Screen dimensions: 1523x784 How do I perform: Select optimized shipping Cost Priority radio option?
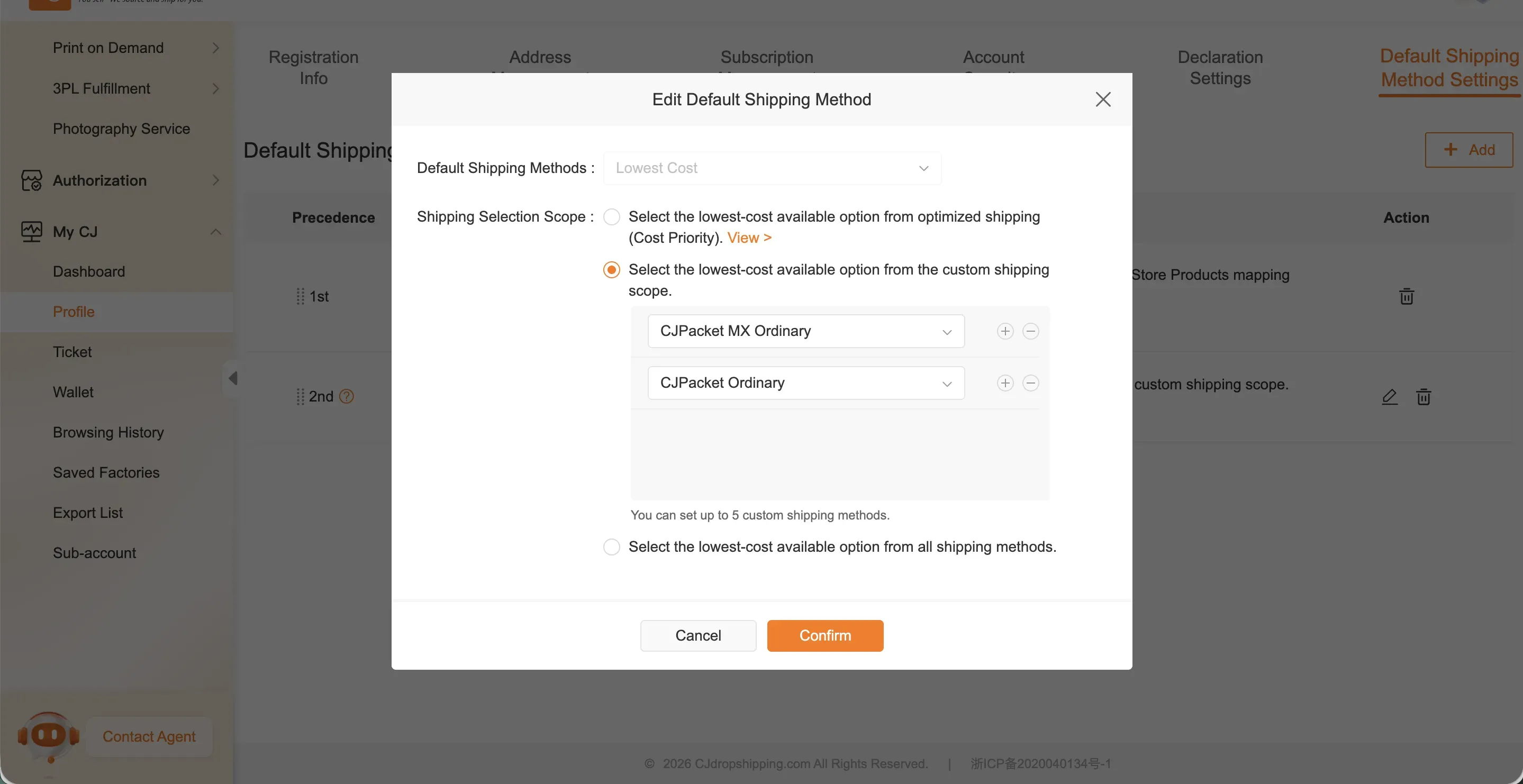pos(611,217)
